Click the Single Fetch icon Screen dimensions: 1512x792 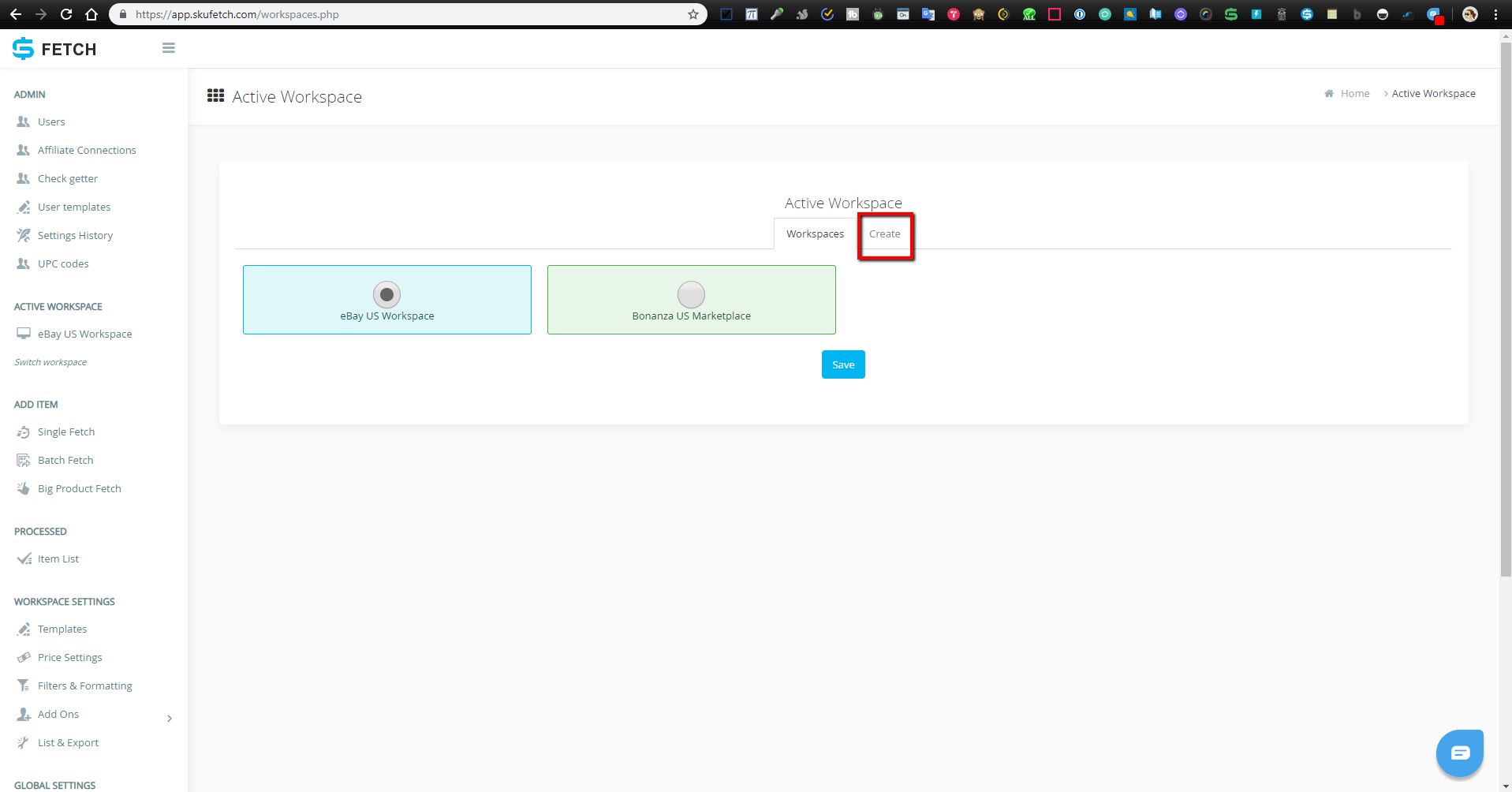click(24, 431)
